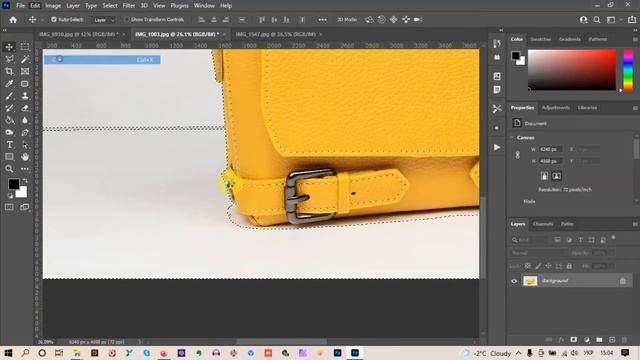Toggle link between canvas width and height
Screen dimensions: 640x360
517,155
